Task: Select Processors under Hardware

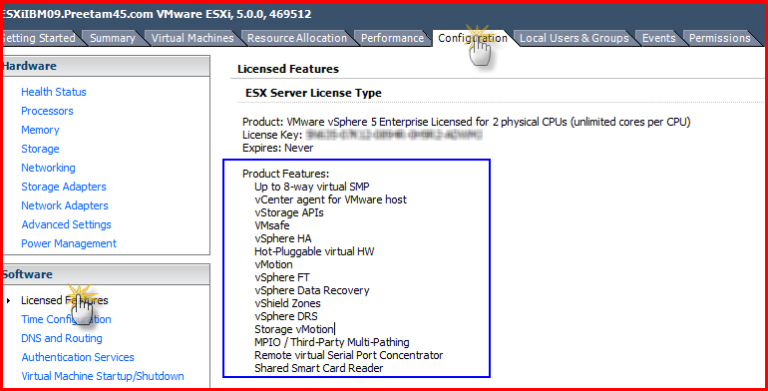Action: (47, 111)
